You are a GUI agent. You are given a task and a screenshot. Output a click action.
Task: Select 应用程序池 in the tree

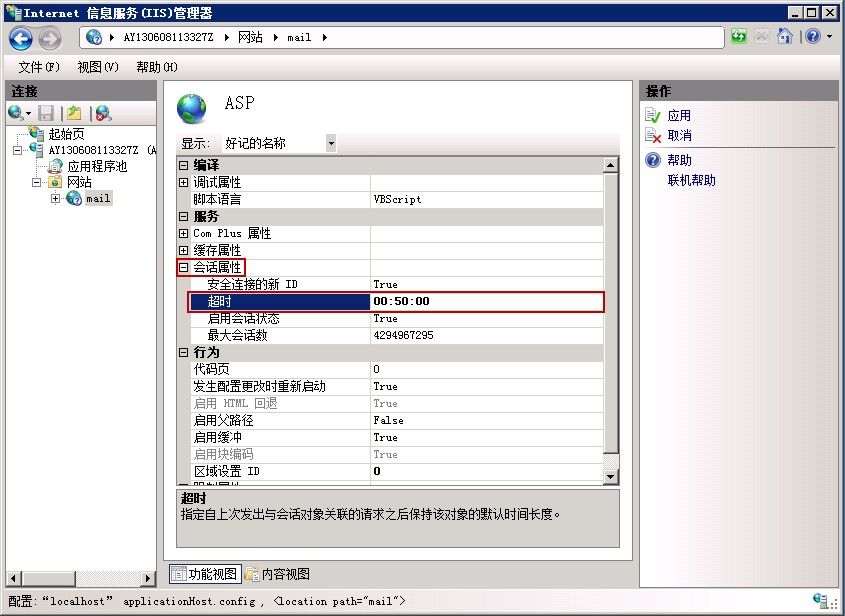point(97,166)
